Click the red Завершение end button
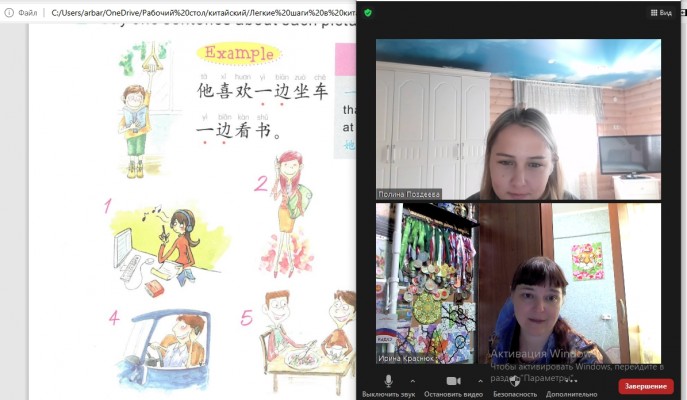Viewport: 687px width, 400px height. (646, 386)
